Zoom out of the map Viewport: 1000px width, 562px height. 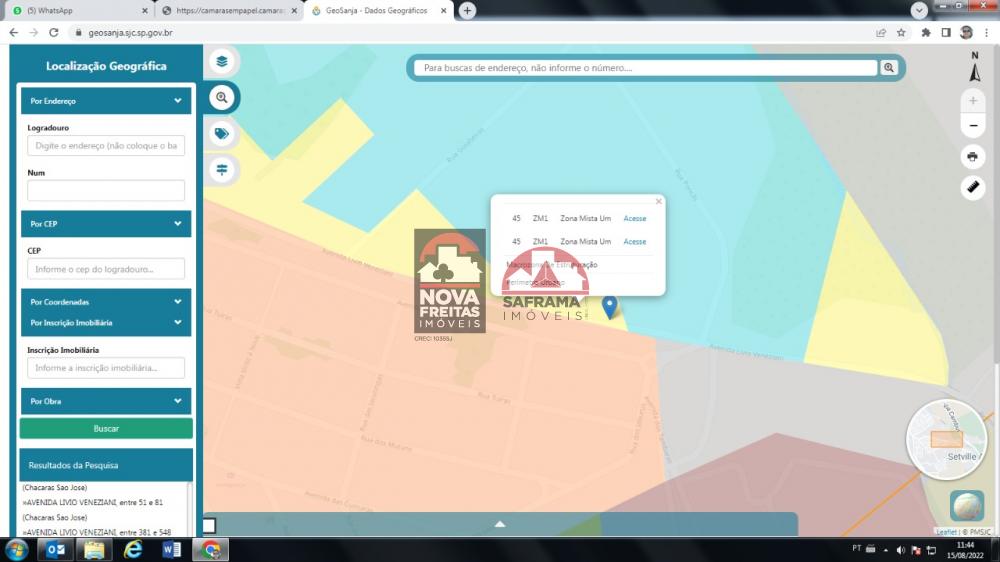click(972, 126)
